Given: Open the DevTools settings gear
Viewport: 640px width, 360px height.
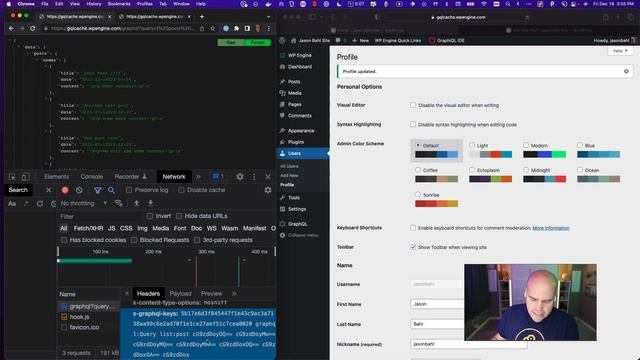Looking at the screenshot, I should point(240,177).
